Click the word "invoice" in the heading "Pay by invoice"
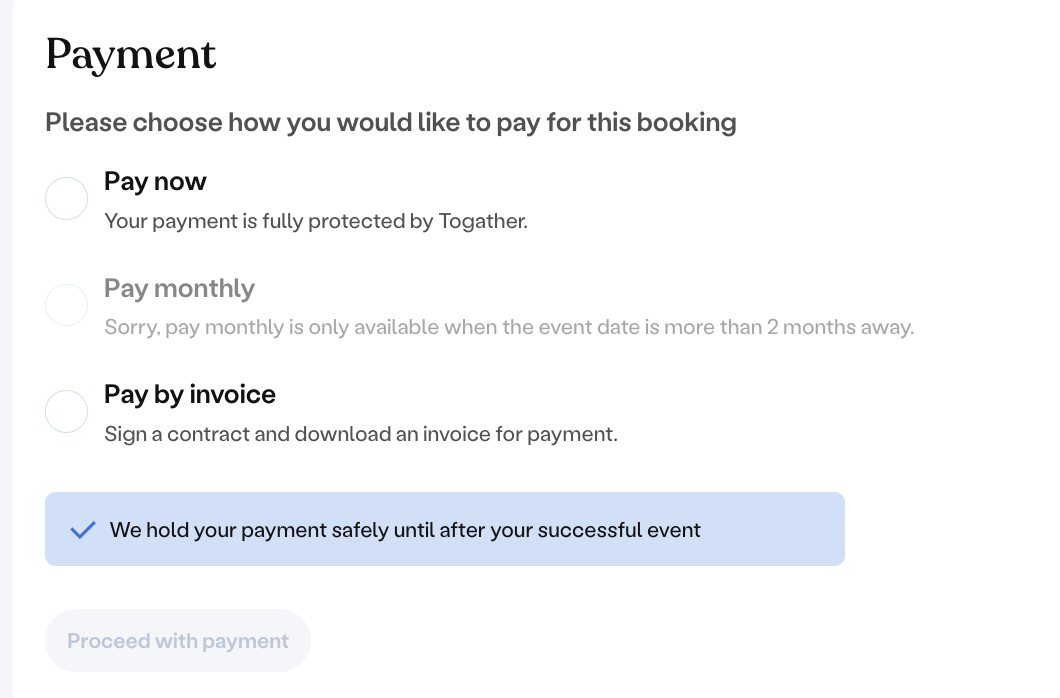 coord(232,394)
